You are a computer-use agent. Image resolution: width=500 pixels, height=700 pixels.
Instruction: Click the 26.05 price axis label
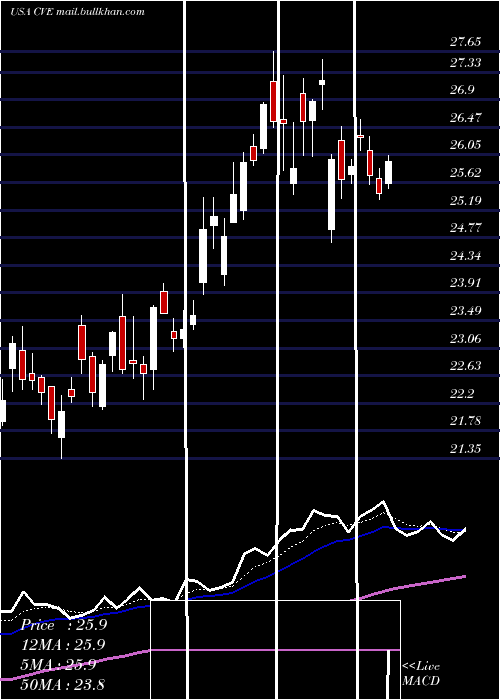pyautogui.click(x=465, y=146)
